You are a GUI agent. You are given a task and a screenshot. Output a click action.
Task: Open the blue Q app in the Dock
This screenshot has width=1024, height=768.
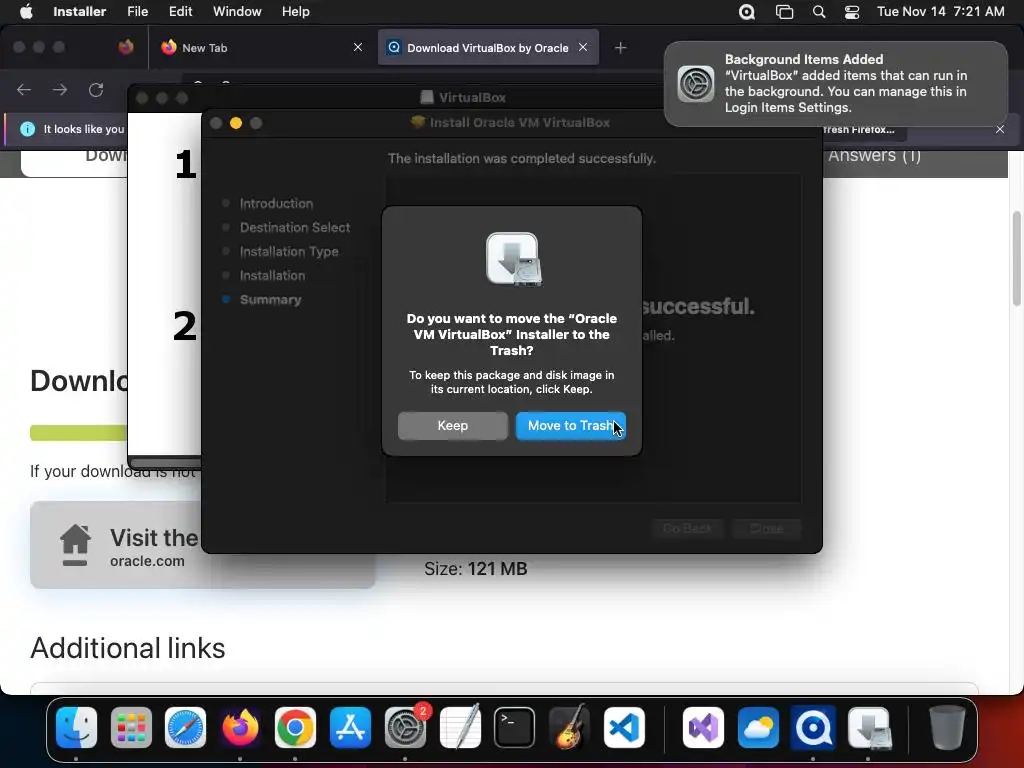(813, 727)
